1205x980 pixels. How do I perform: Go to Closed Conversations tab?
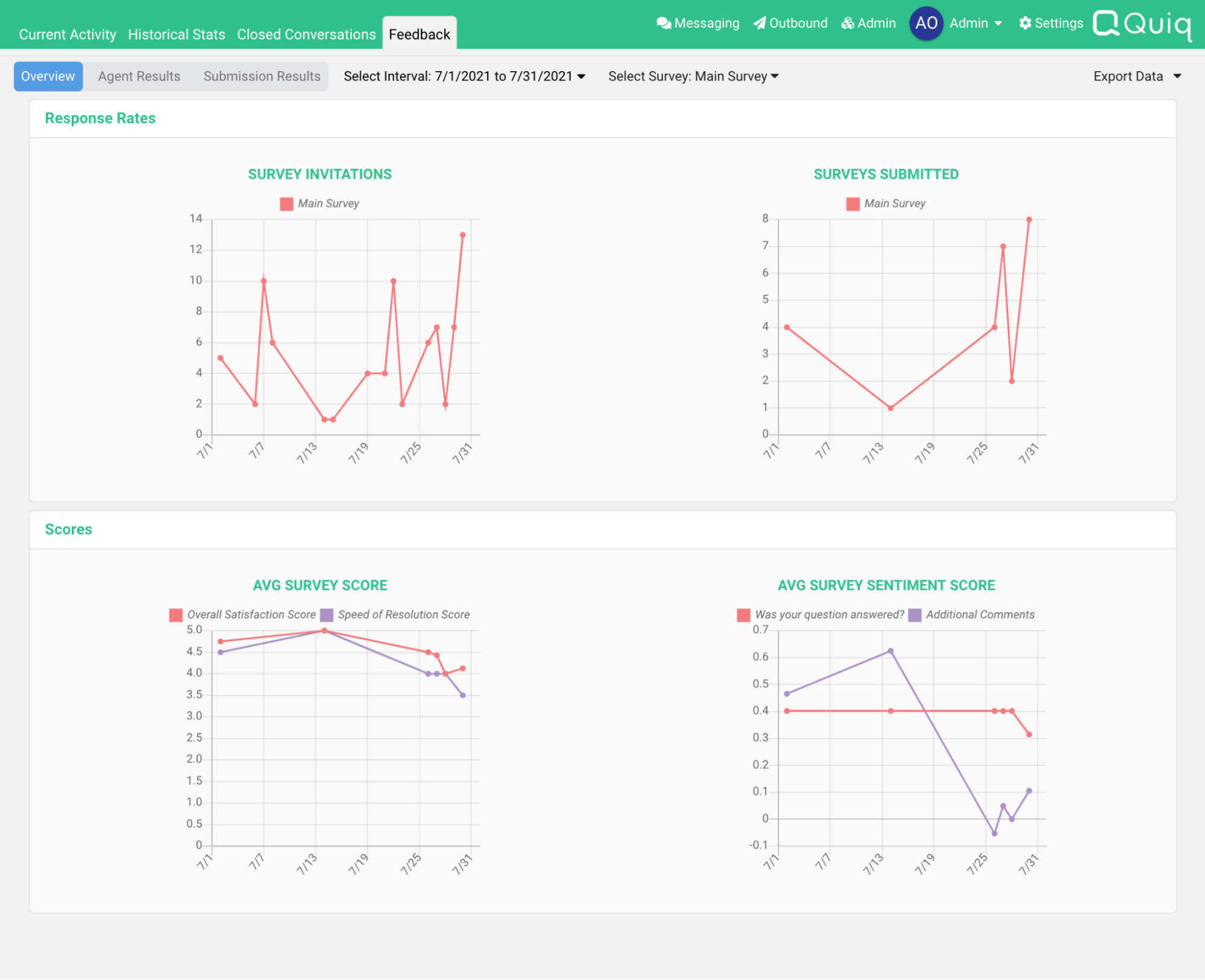click(306, 34)
